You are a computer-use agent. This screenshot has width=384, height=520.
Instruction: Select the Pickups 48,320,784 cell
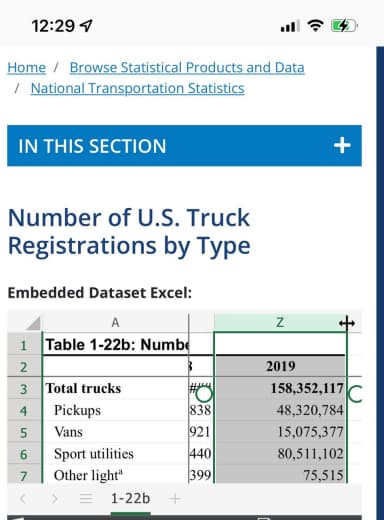pos(280,410)
